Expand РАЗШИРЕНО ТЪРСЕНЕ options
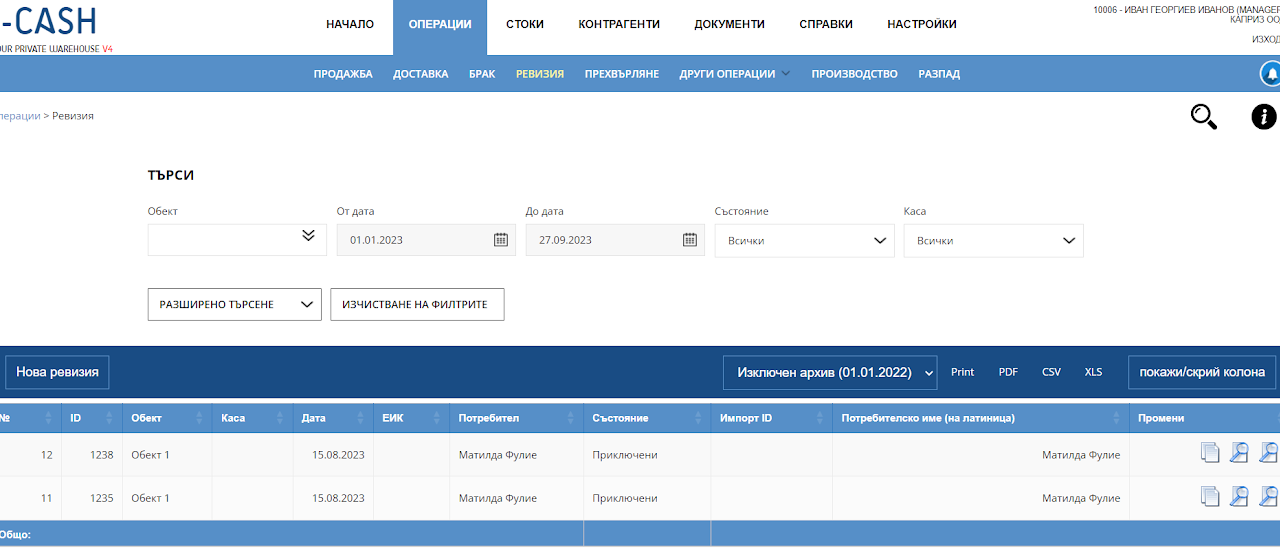This screenshot has width=1280, height=554. tap(234, 304)
